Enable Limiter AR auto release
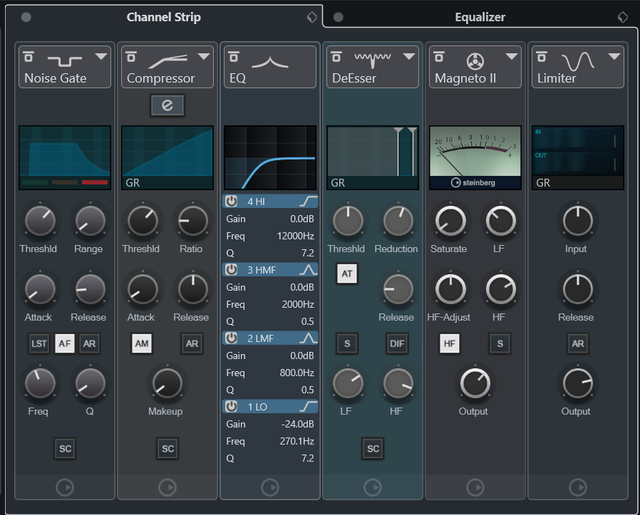The image size is (640, 515). pos(578,344)
